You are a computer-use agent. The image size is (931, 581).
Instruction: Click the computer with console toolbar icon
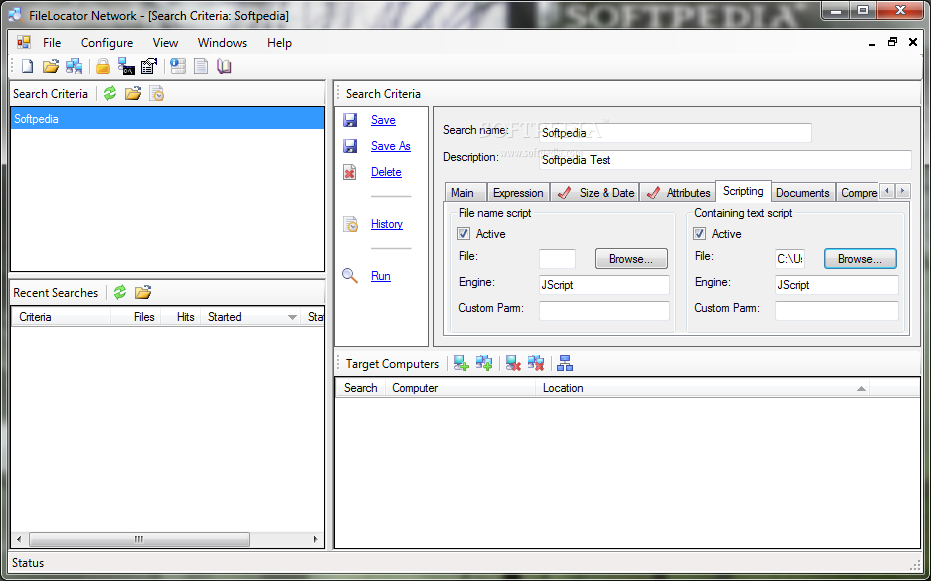tap(126, 66)
